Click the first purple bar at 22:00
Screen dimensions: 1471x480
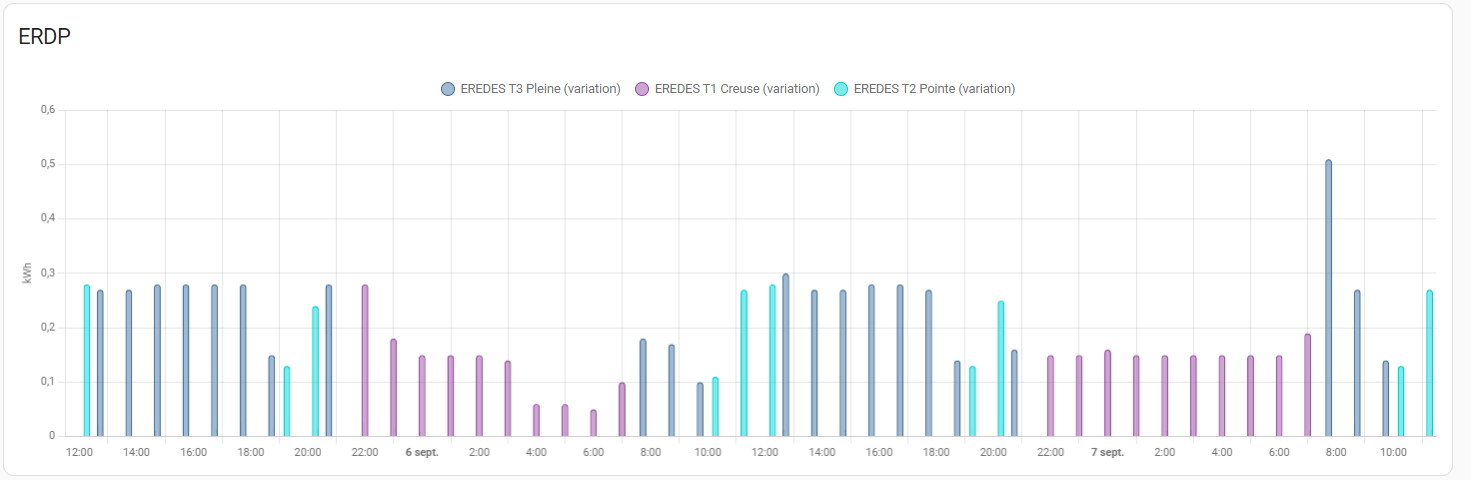365,360
